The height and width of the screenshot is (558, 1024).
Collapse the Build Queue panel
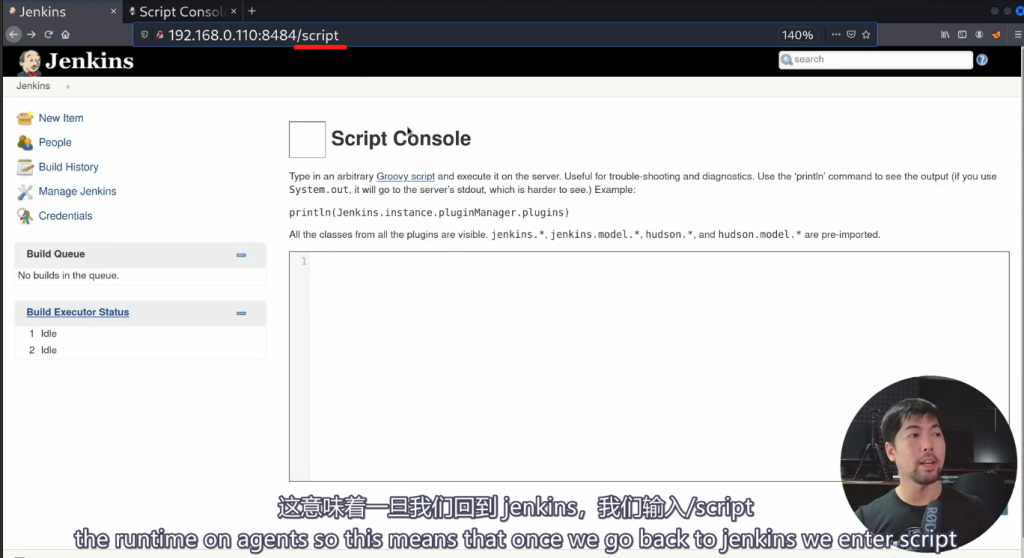[x=241, y=255]
